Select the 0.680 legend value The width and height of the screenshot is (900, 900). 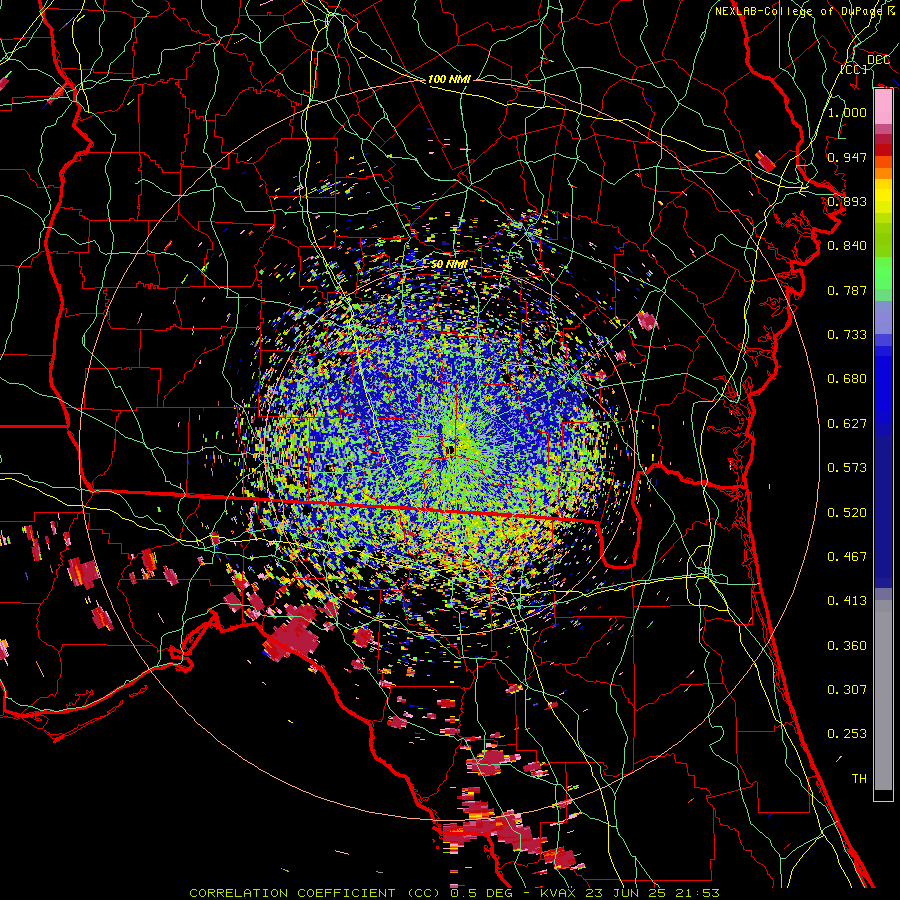[847, 379]
